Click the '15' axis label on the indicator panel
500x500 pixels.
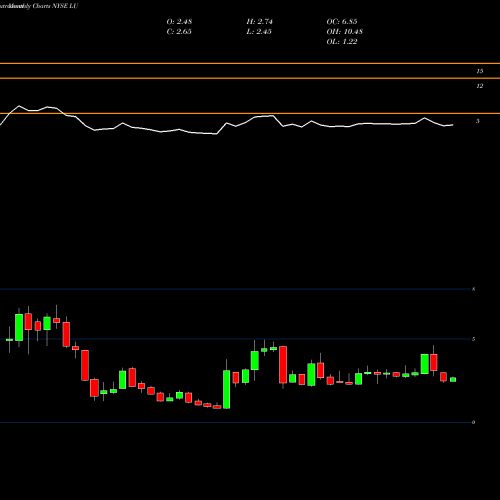[480, 71]
